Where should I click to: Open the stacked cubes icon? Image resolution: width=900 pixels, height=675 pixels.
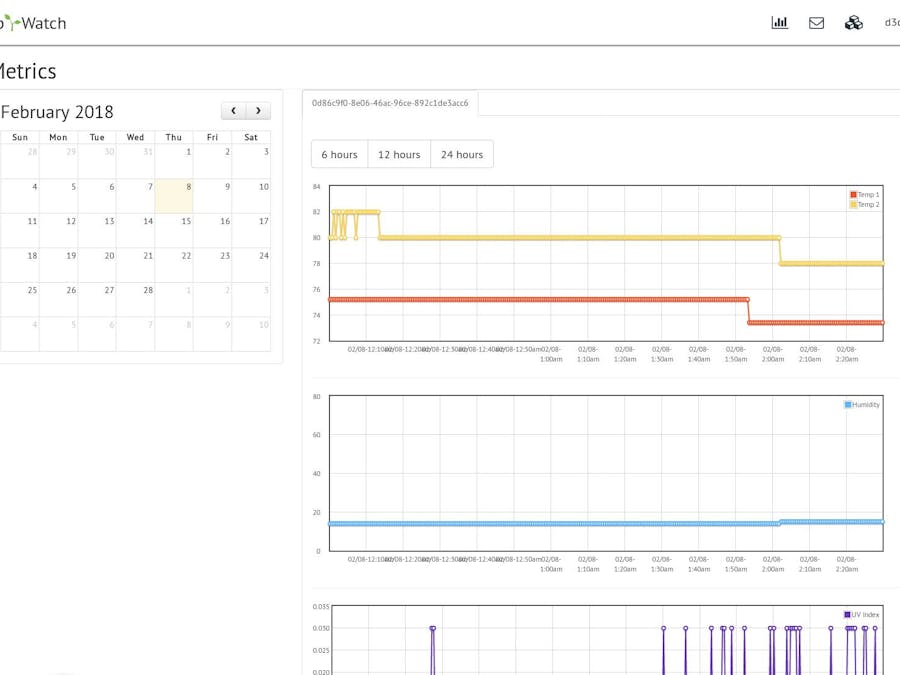[853, 22]
